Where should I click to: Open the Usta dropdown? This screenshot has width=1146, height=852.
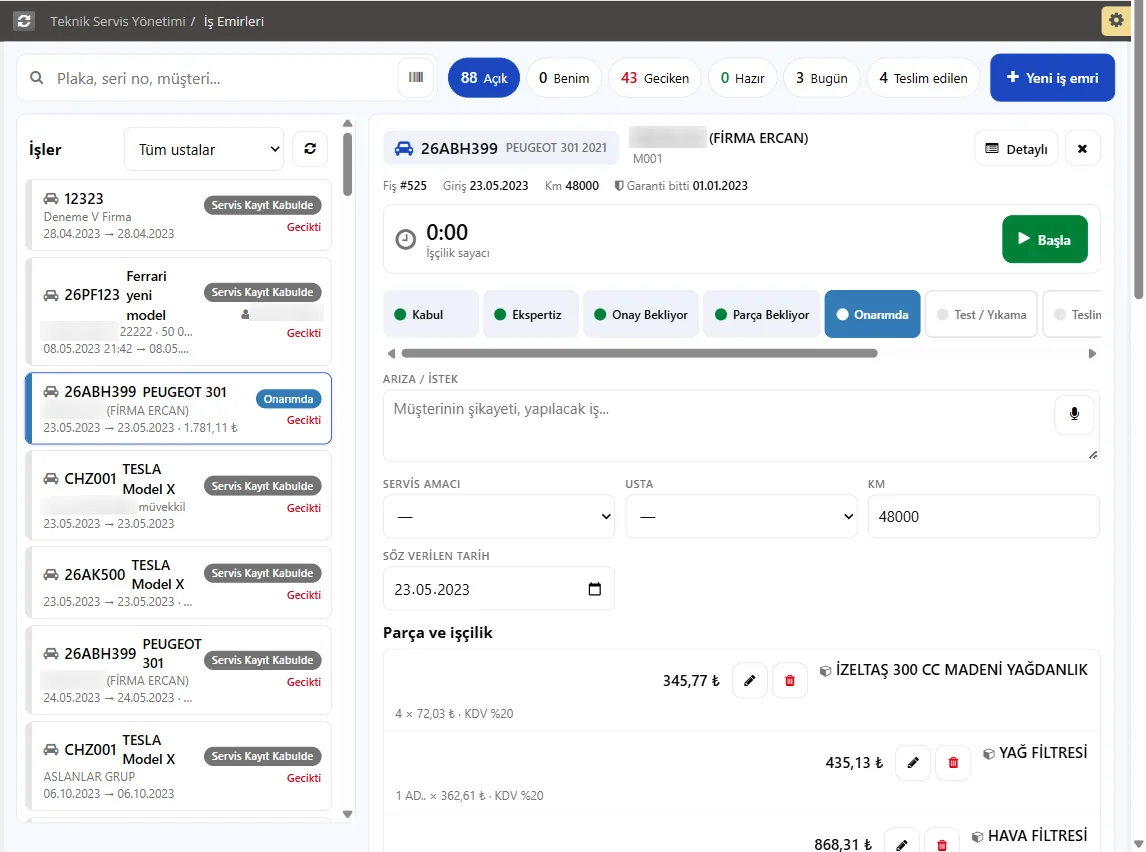741,517
